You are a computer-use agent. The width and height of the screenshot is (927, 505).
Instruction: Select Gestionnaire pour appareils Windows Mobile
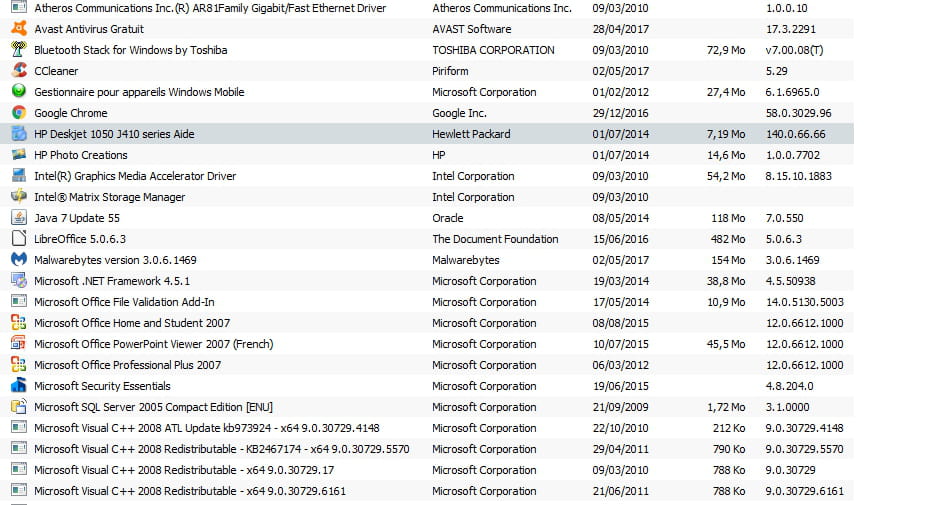[139, 92]
